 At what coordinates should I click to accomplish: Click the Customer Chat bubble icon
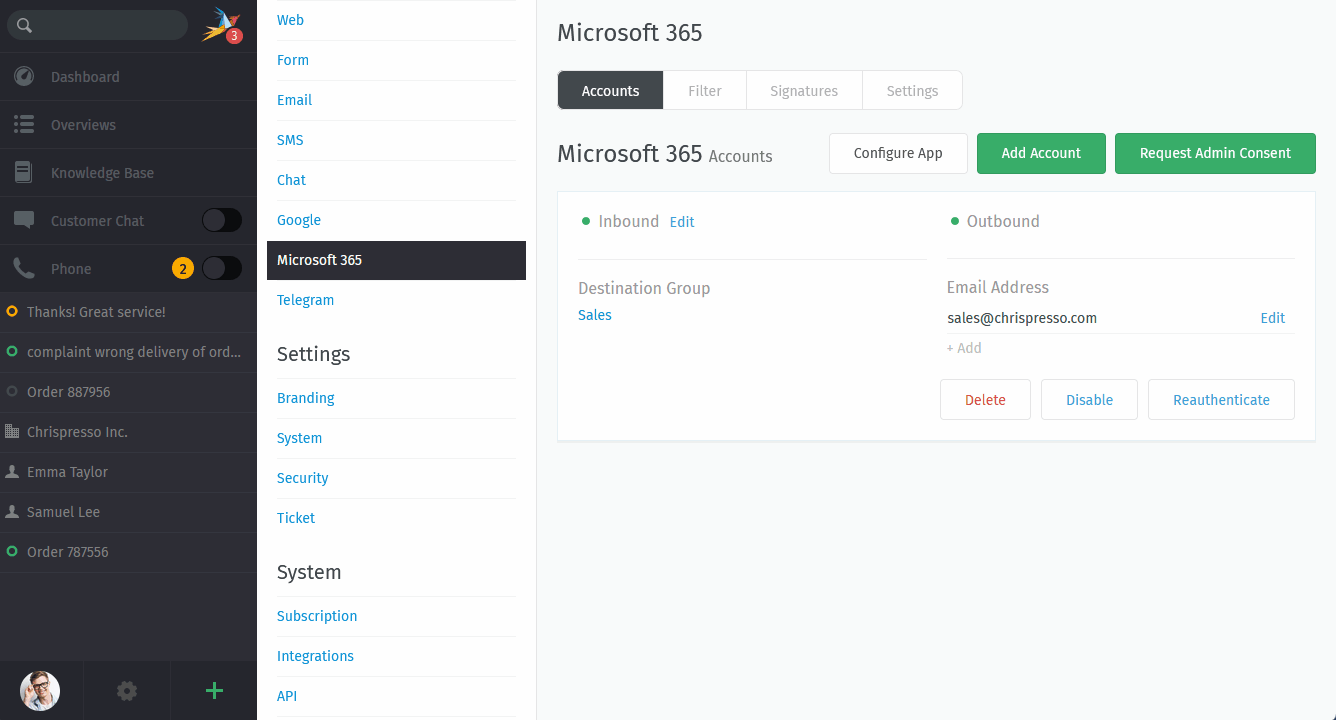(24, 221)
